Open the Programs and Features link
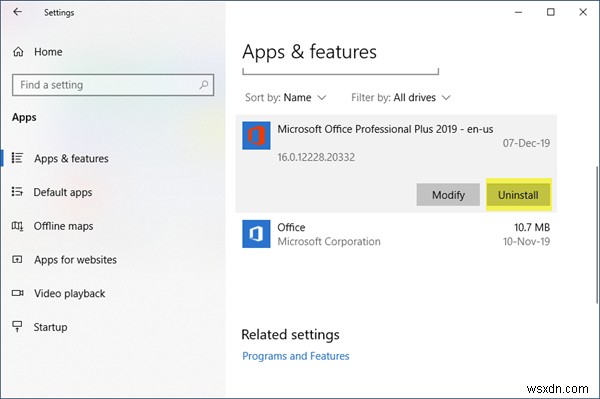 (x=296, y=356)
